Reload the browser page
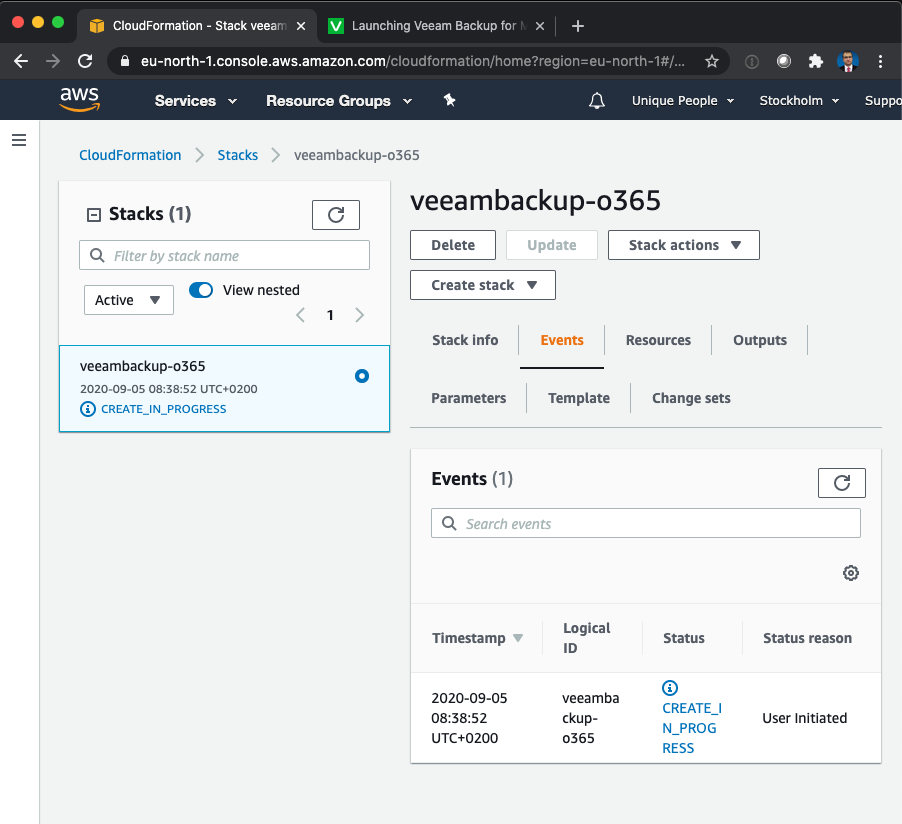Screen dimensions: 902x824 tap(85, 61)
